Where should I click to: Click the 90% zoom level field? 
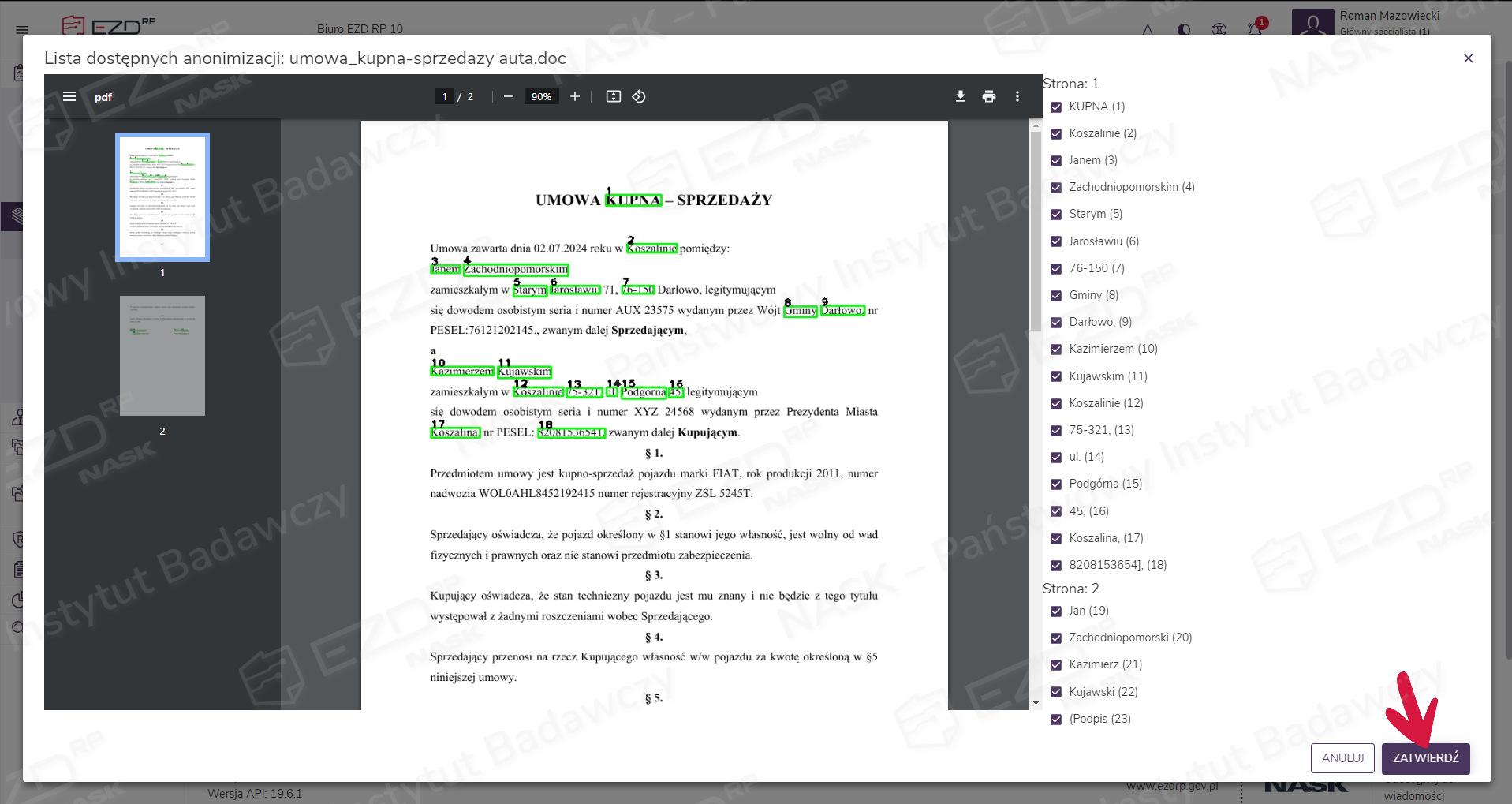pos(541,96)
